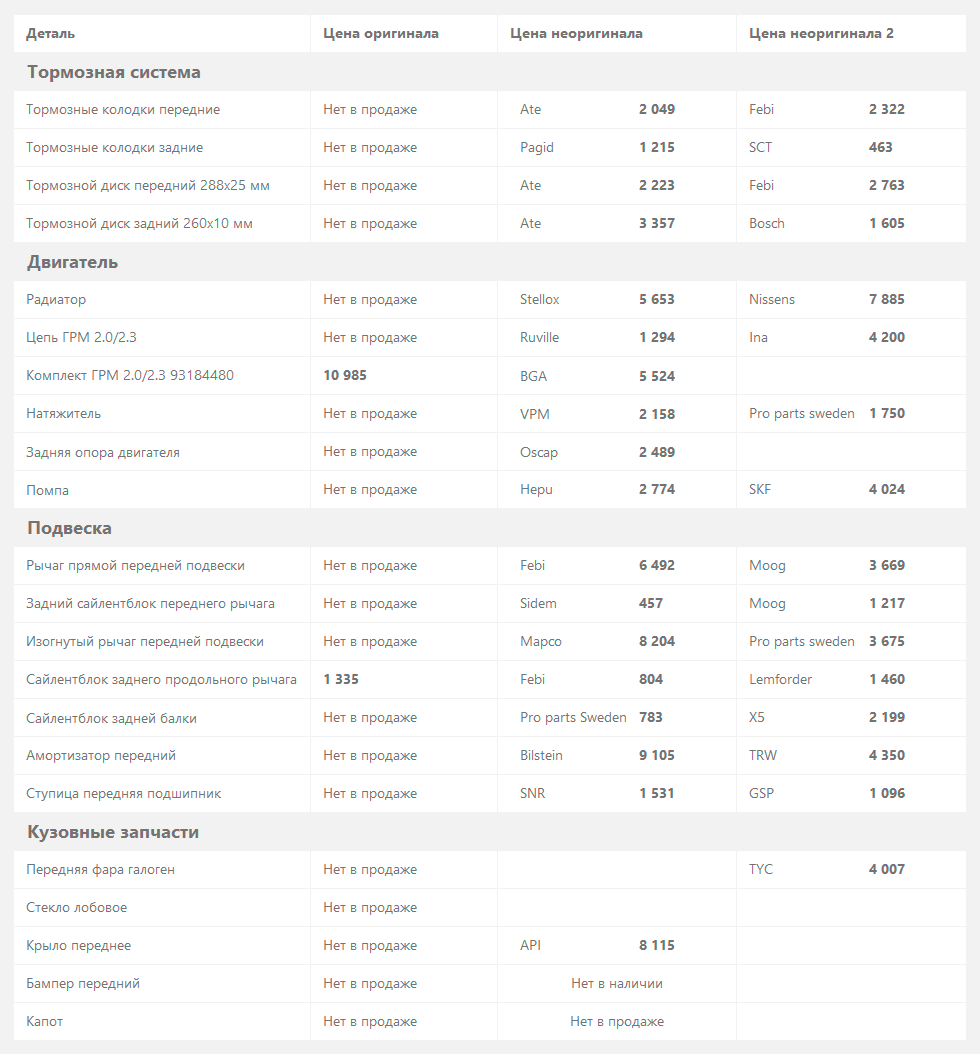
Task: Select the 'Подвеска' section heading
Action: (70, 528)
